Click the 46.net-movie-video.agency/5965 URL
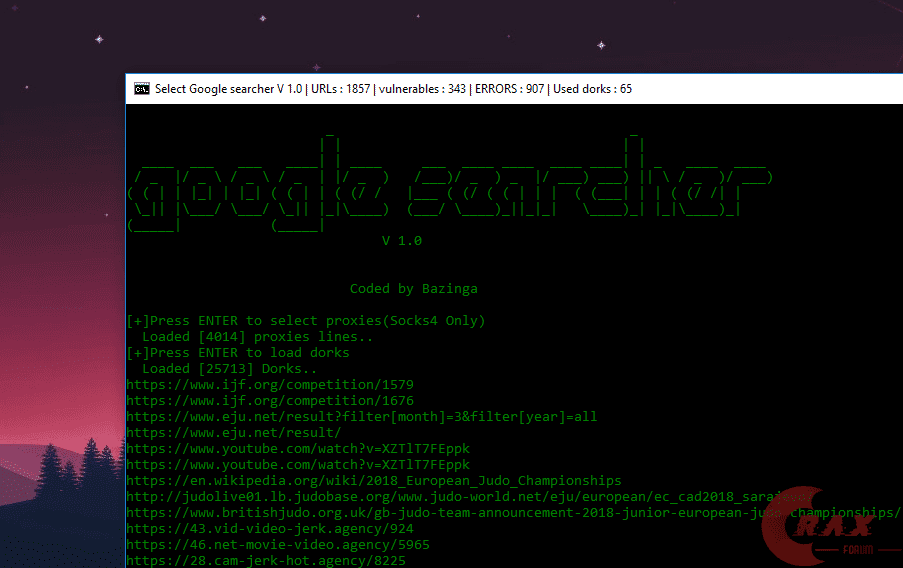The width and height of the screenshot is (903, 568). [x=278, y=545]
